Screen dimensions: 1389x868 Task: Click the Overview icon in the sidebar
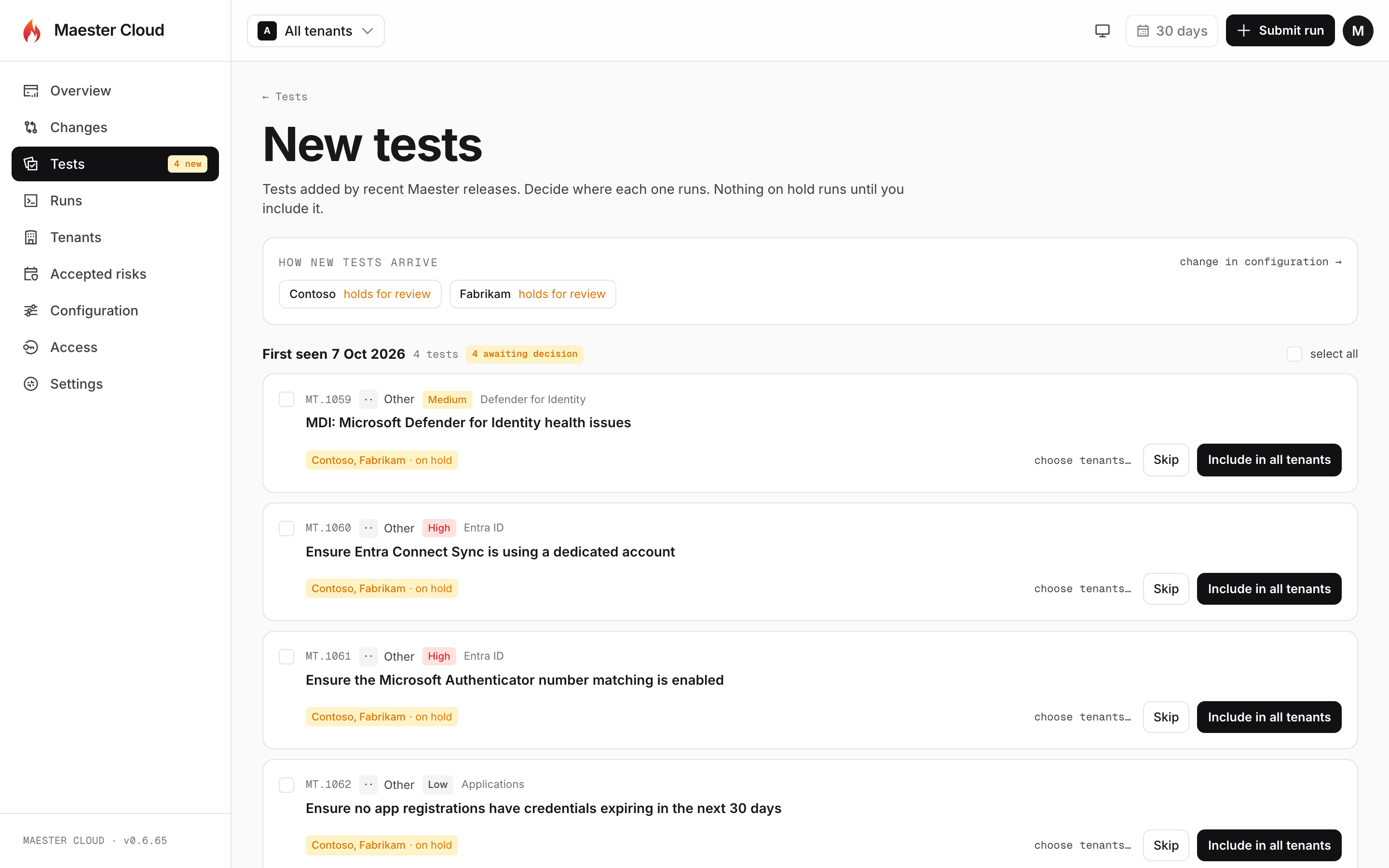[x=31, y=91]
